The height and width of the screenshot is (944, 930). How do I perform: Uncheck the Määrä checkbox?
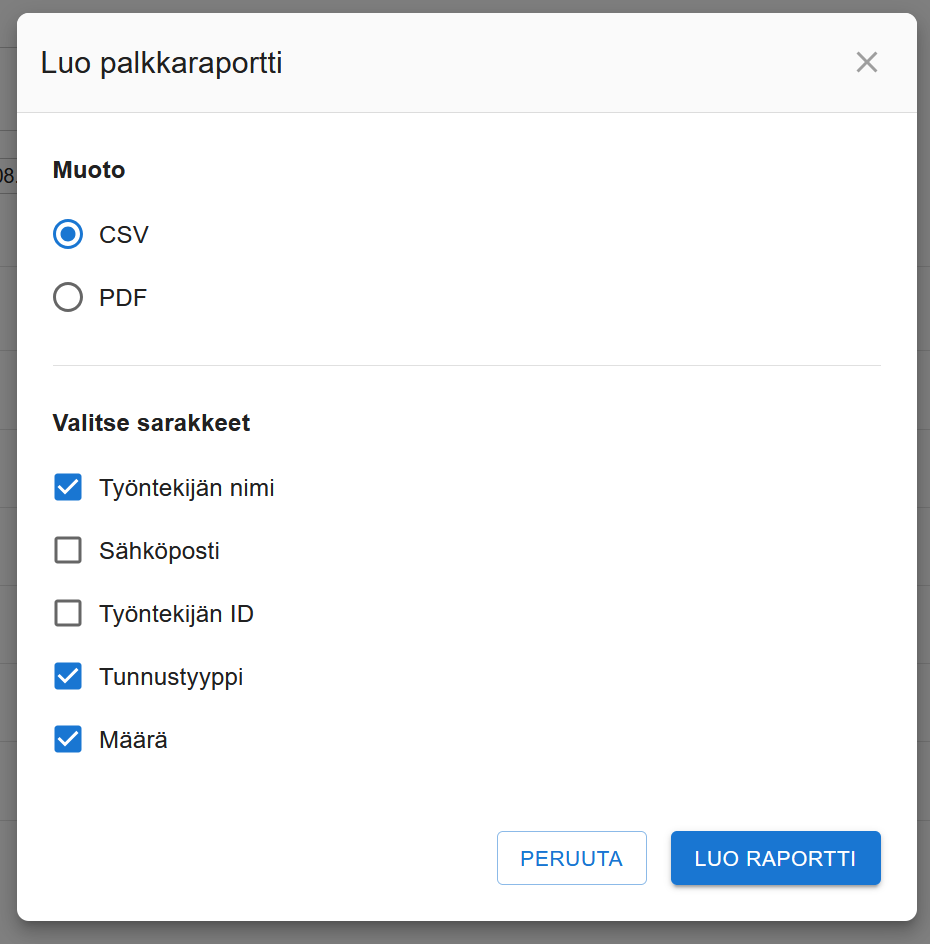[x=67, y=739]
